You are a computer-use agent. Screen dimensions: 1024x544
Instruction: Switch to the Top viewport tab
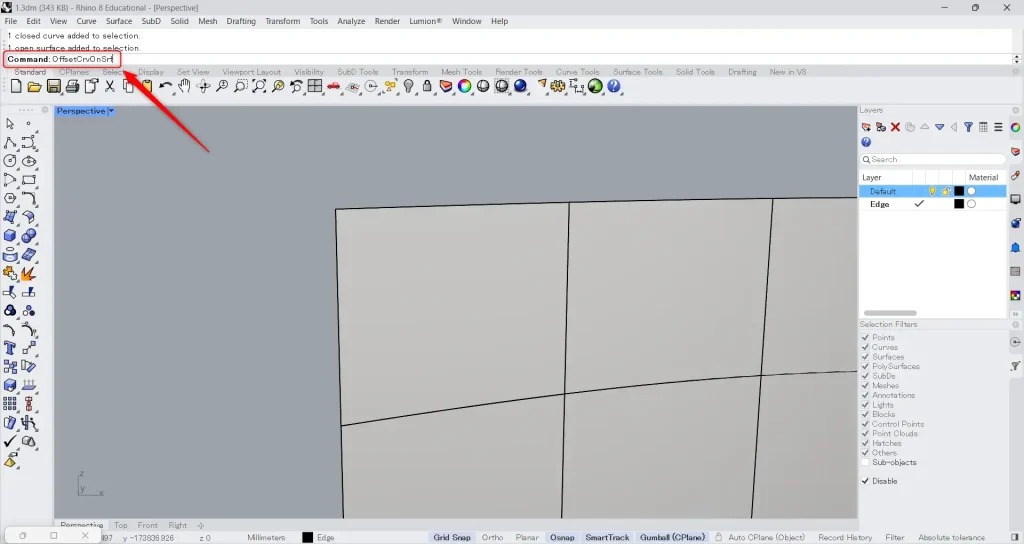(121, 525)
